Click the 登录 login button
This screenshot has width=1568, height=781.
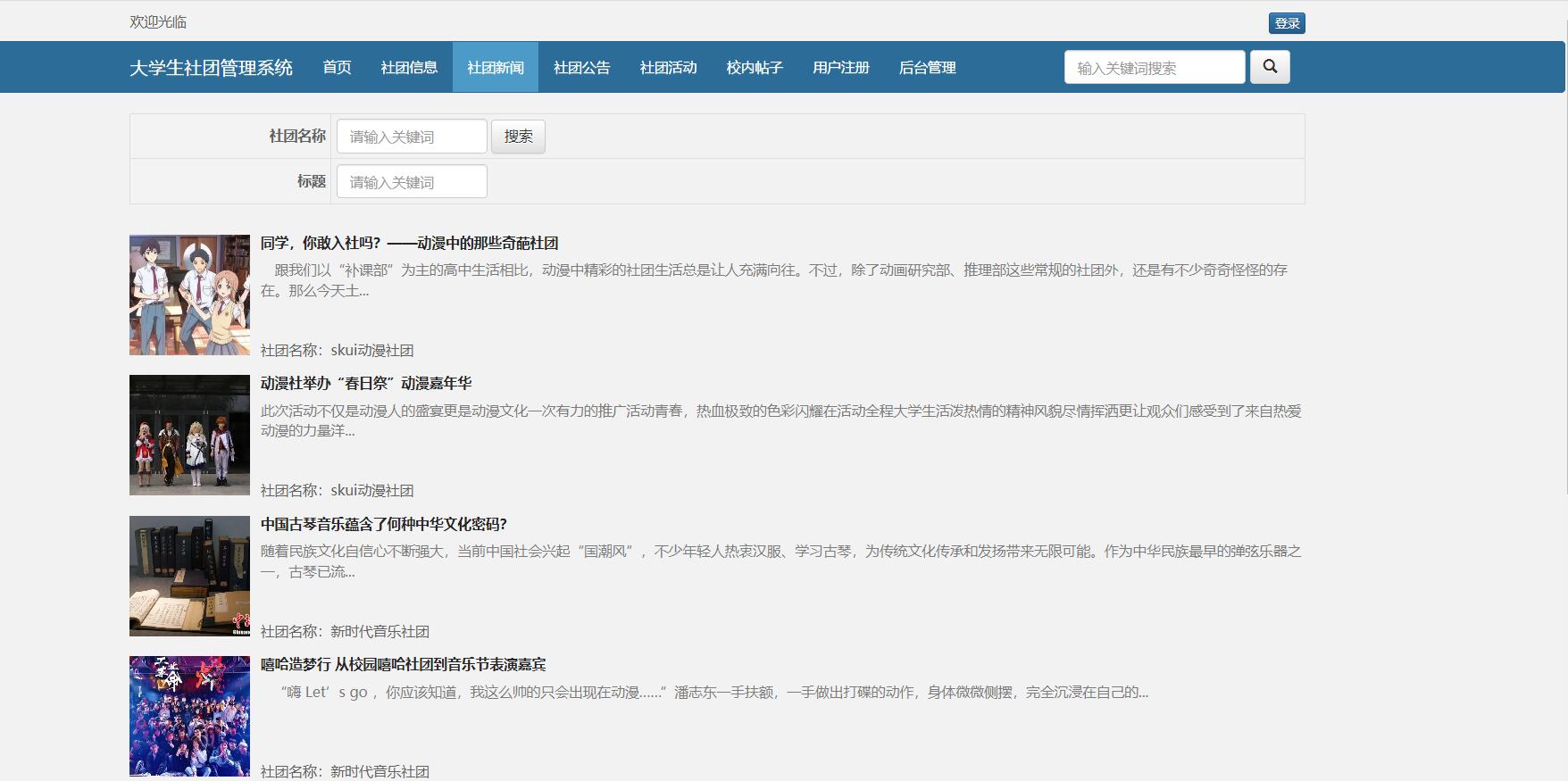pos(1287,23)
